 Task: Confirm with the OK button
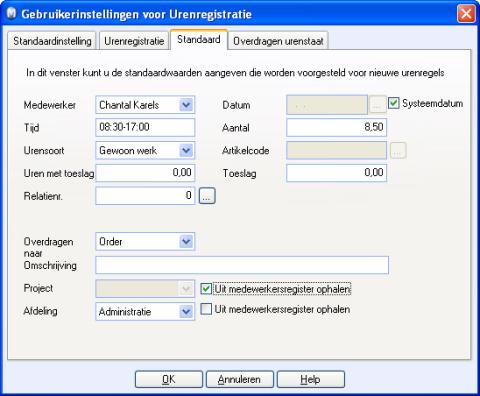169,379
